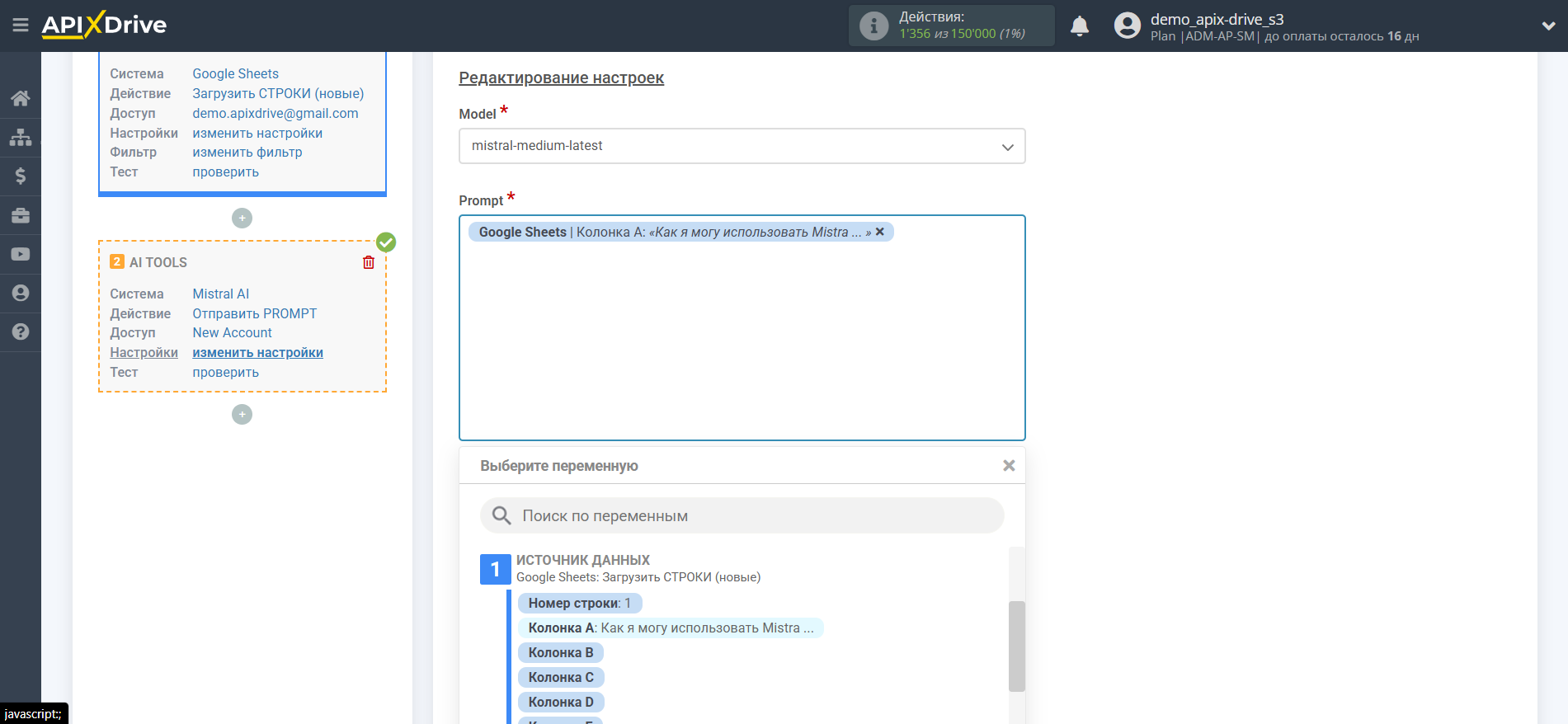Open the connections sitemap sidebar icon

pos(21,137)
